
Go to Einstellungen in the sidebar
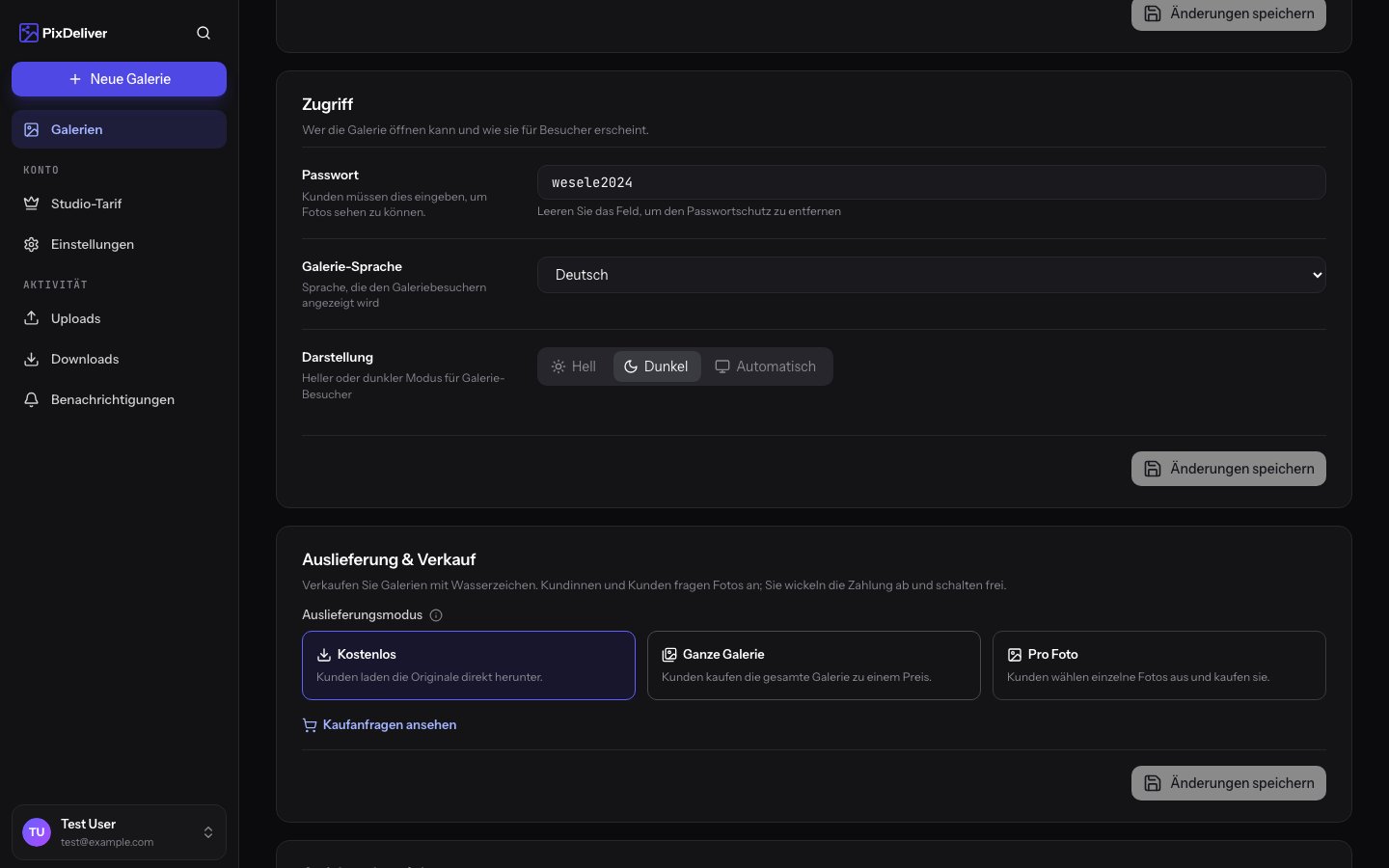coord(119,244)
